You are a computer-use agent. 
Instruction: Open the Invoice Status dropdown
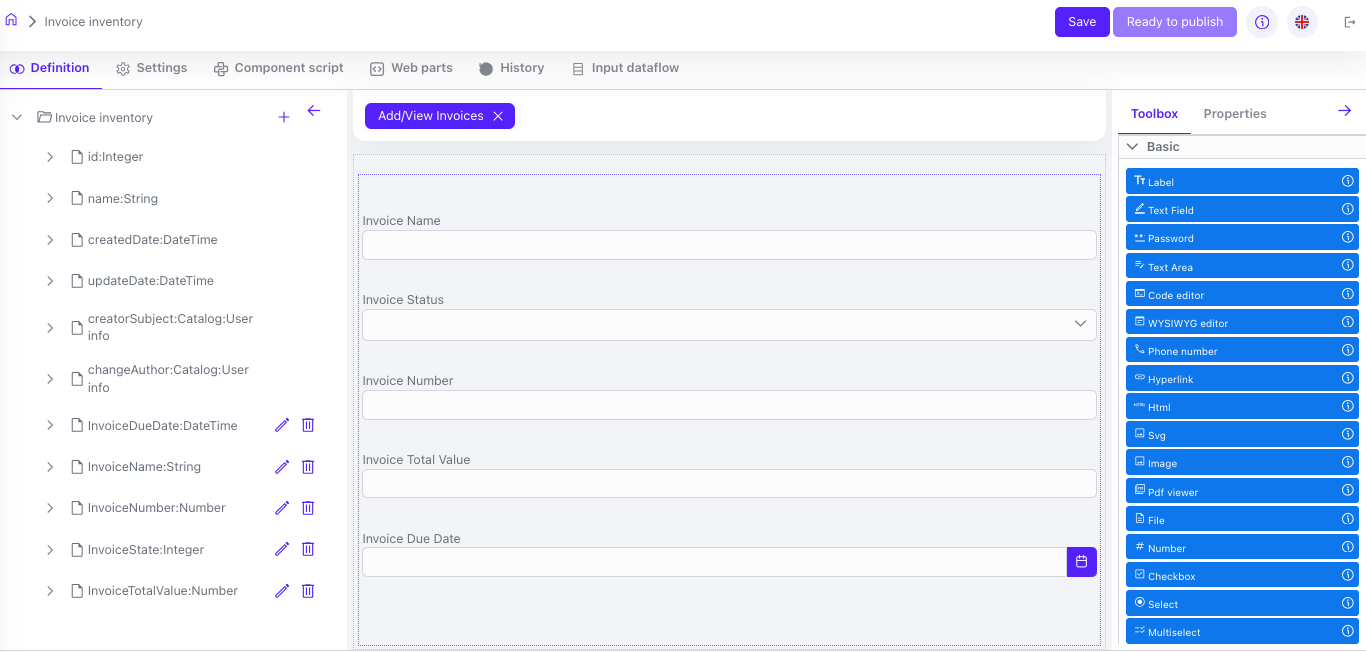point(729,324)
